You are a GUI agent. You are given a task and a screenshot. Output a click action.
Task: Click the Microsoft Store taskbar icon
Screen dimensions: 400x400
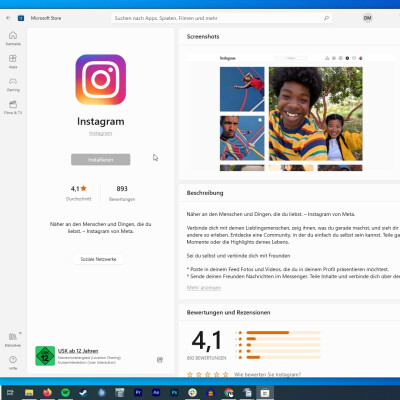265,393
